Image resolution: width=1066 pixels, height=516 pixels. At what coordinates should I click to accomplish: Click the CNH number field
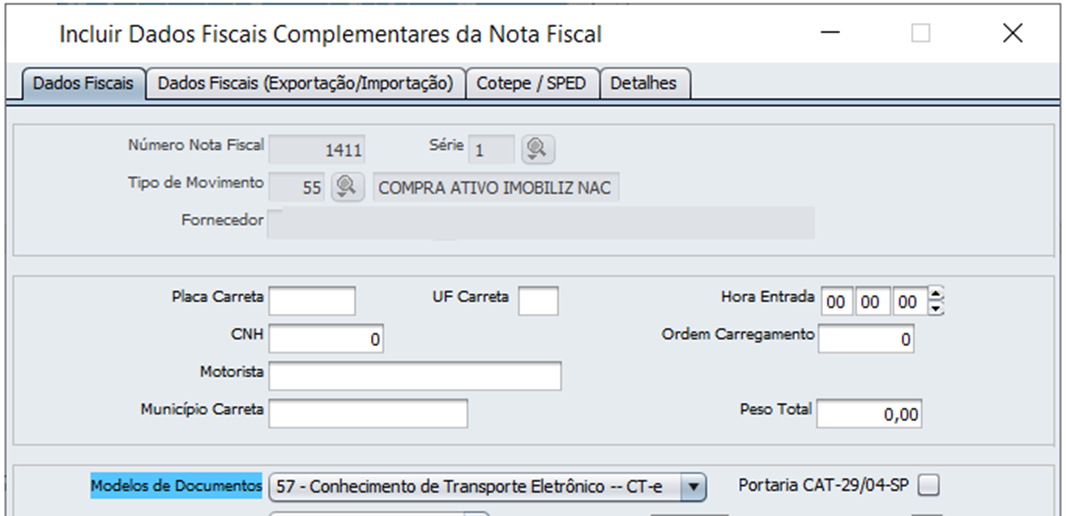(x=326, y=339)
